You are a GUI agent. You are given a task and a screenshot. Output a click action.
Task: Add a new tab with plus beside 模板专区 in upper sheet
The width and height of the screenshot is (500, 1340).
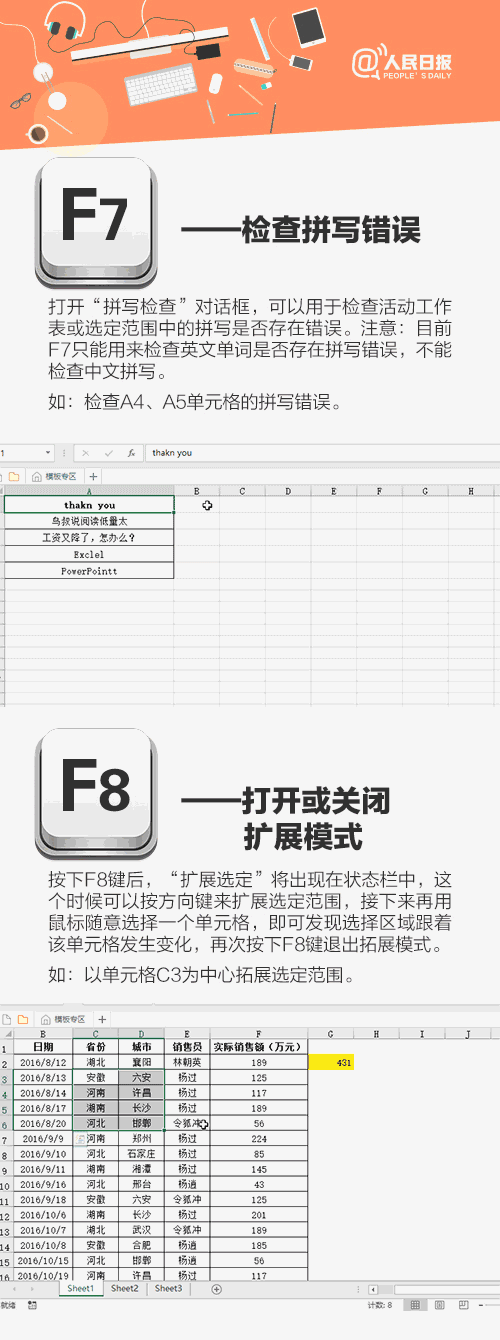pyautogui.click(x=94, y=477)
